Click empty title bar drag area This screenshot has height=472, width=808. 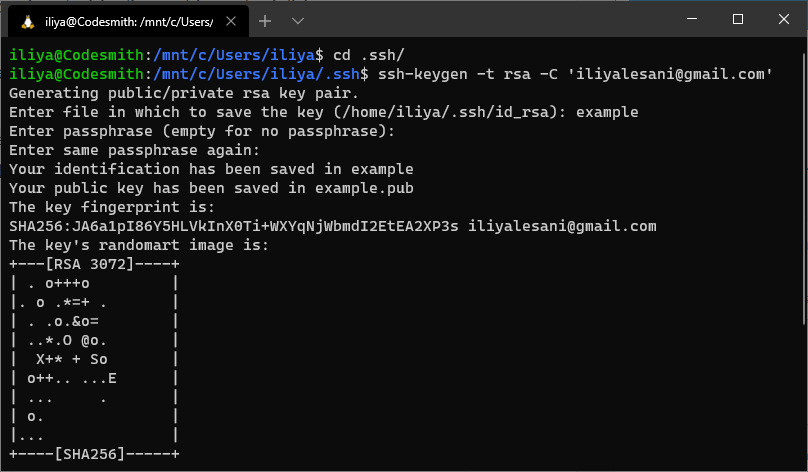pos(490,19)
